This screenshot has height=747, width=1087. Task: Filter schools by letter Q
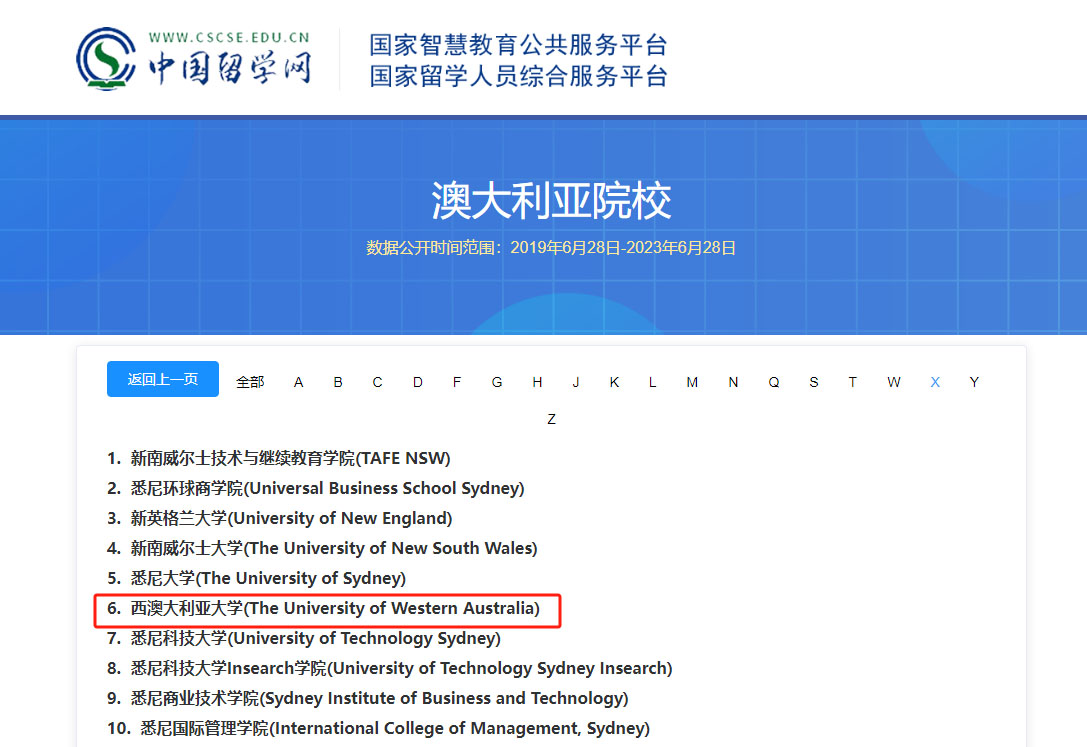774,382
